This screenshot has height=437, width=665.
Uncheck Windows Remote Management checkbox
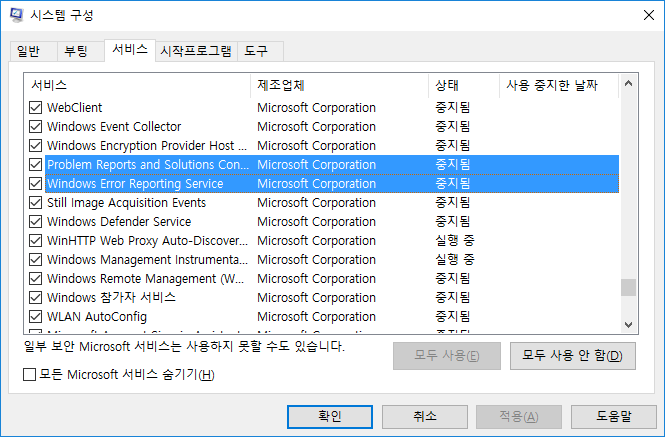coord(36,279)
